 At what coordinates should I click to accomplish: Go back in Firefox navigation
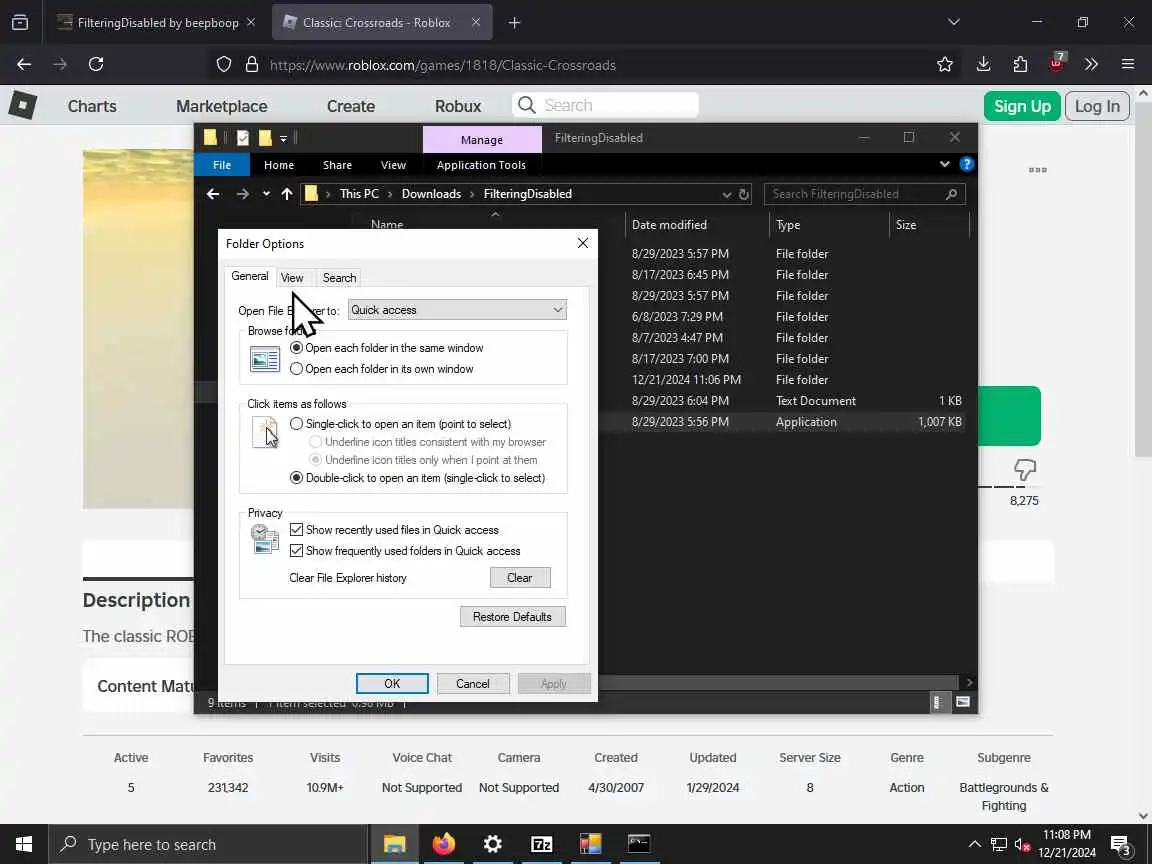tap(24, 65)
